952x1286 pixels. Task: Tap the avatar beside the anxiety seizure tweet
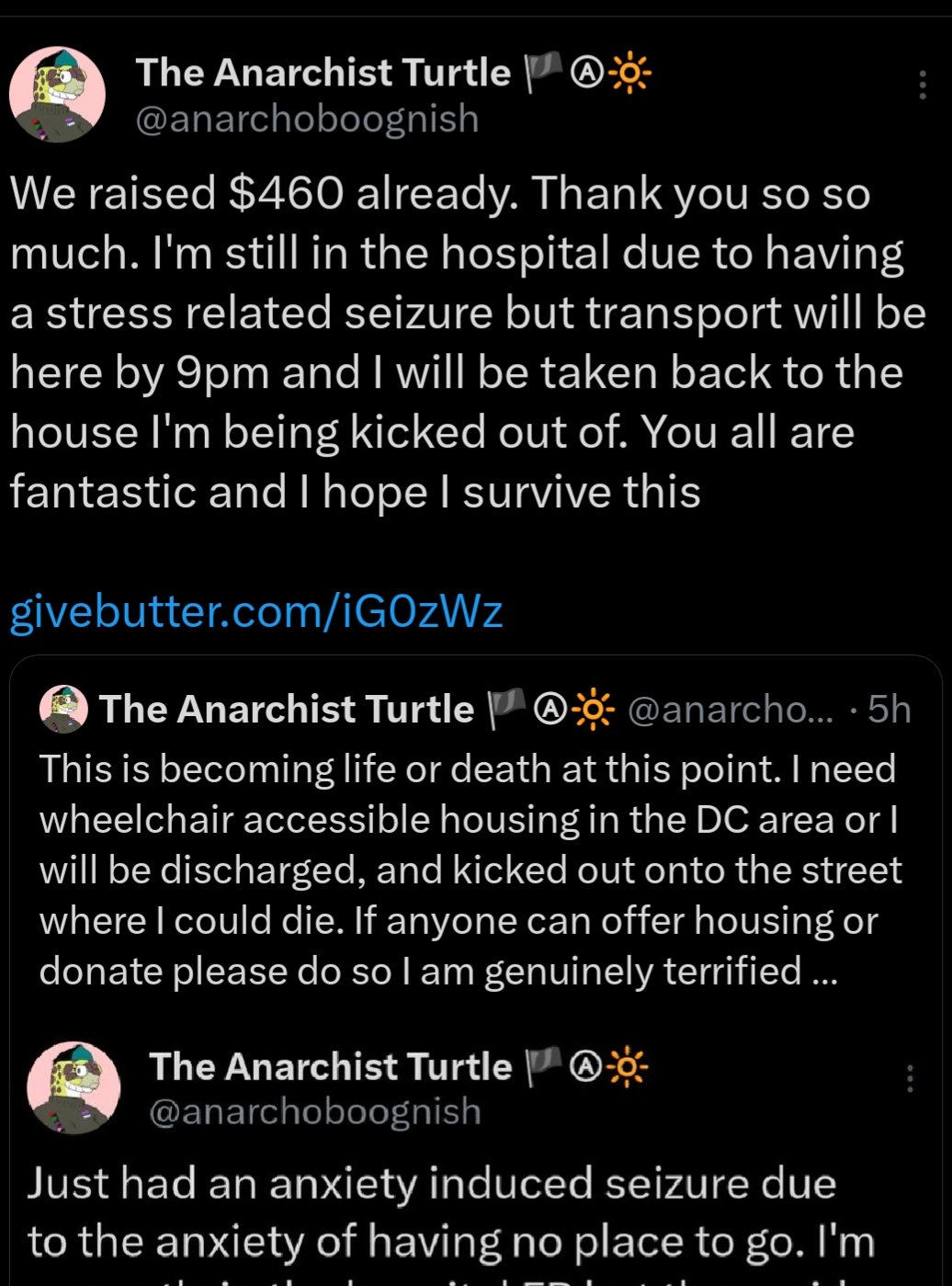coord(74,1087)
